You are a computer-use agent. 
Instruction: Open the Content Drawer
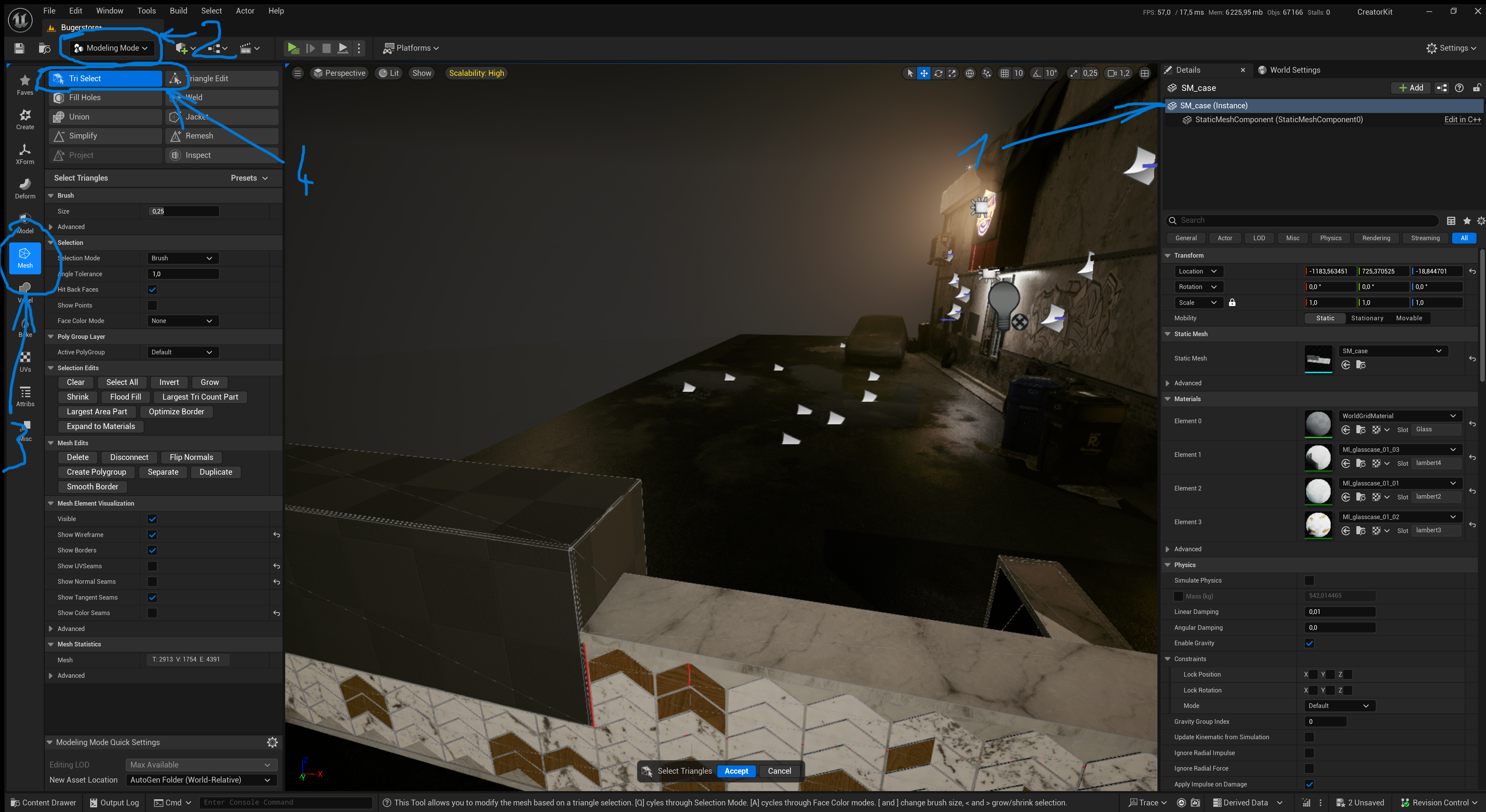(x=43, y=802)
